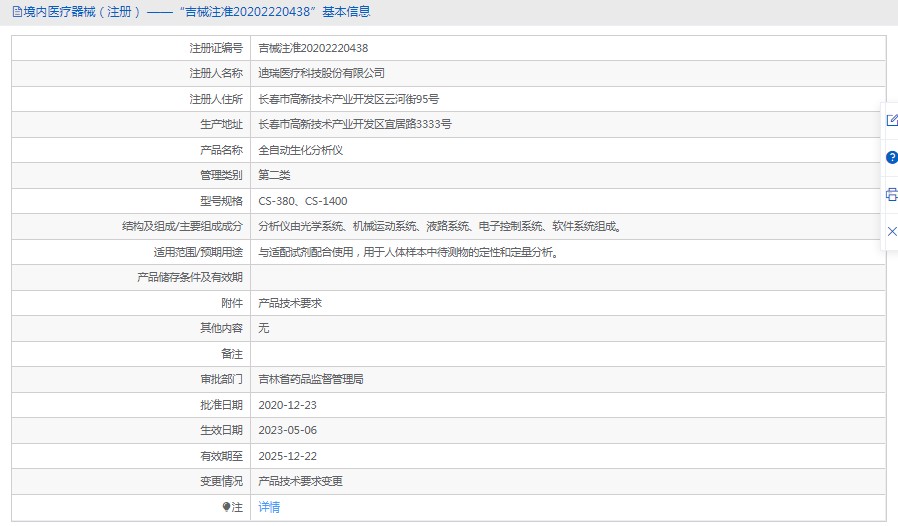
Task: Click the 管理类别 label
Action: coord(221,175)
